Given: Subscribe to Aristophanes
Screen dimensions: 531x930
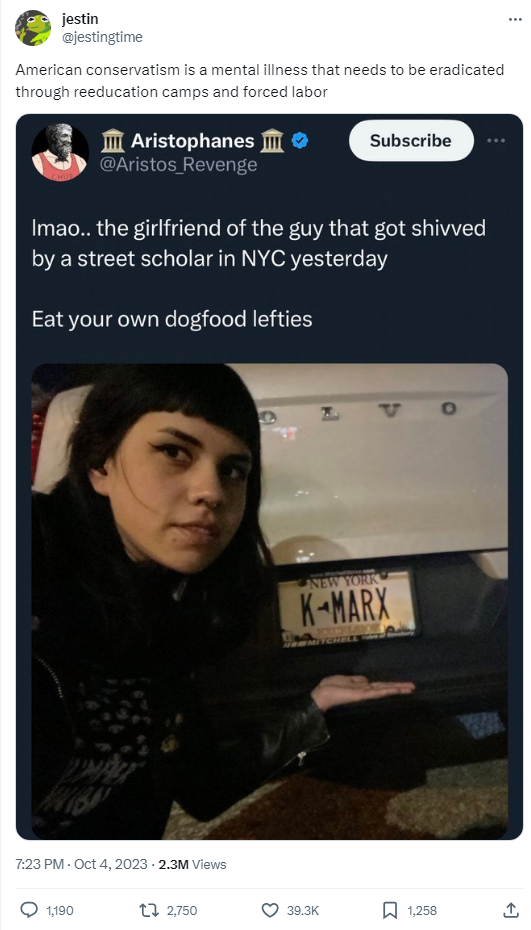Looking at the screenshot, I should (411, 141).
